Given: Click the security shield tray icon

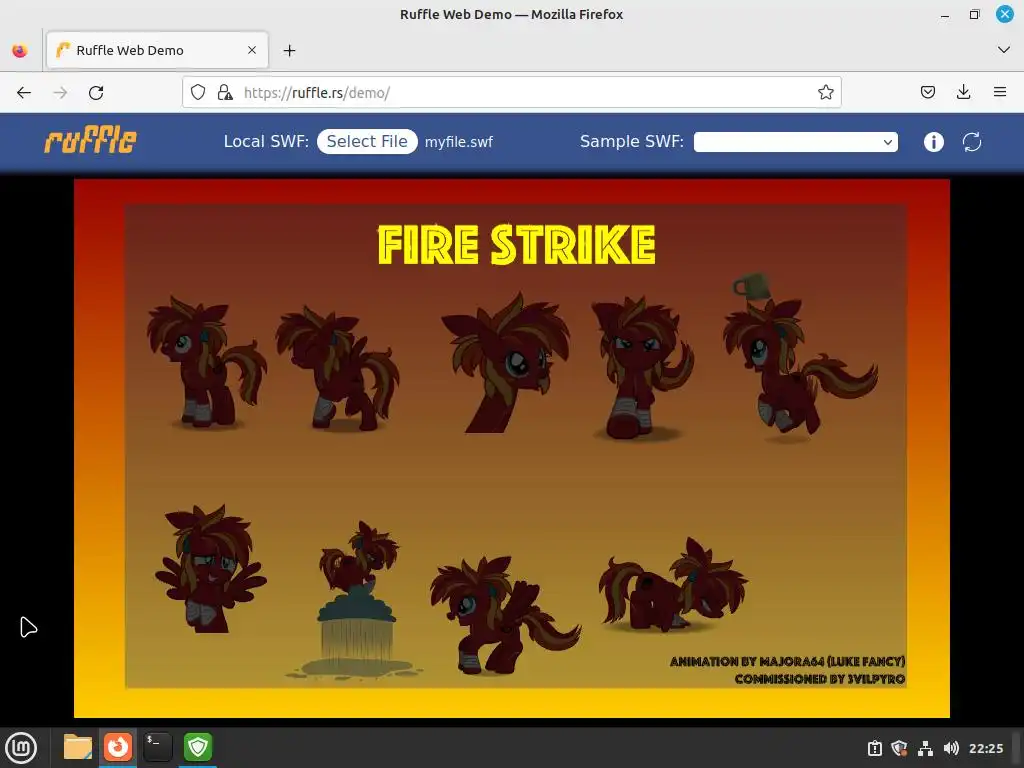Looking at the screenshot, I should (x=899, y=748).
